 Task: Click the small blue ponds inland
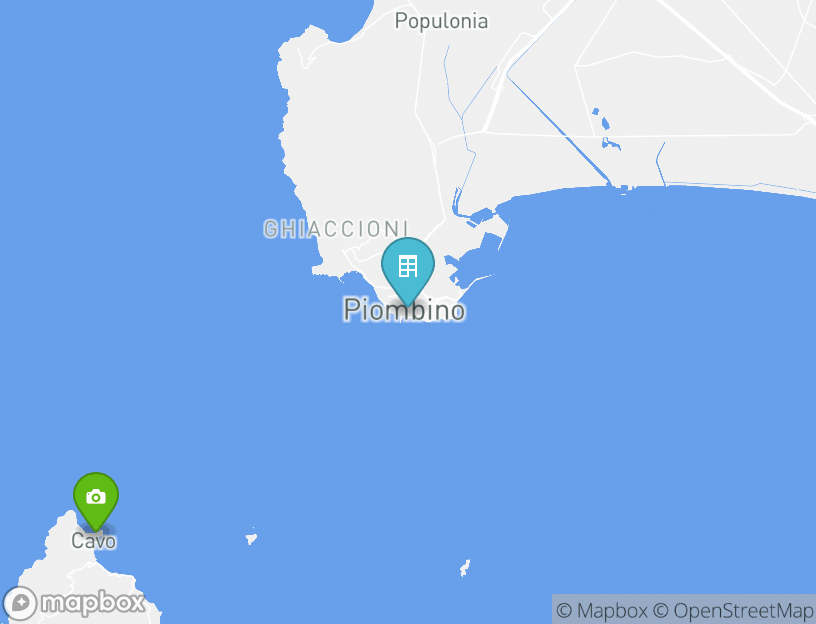pos(606,129)
